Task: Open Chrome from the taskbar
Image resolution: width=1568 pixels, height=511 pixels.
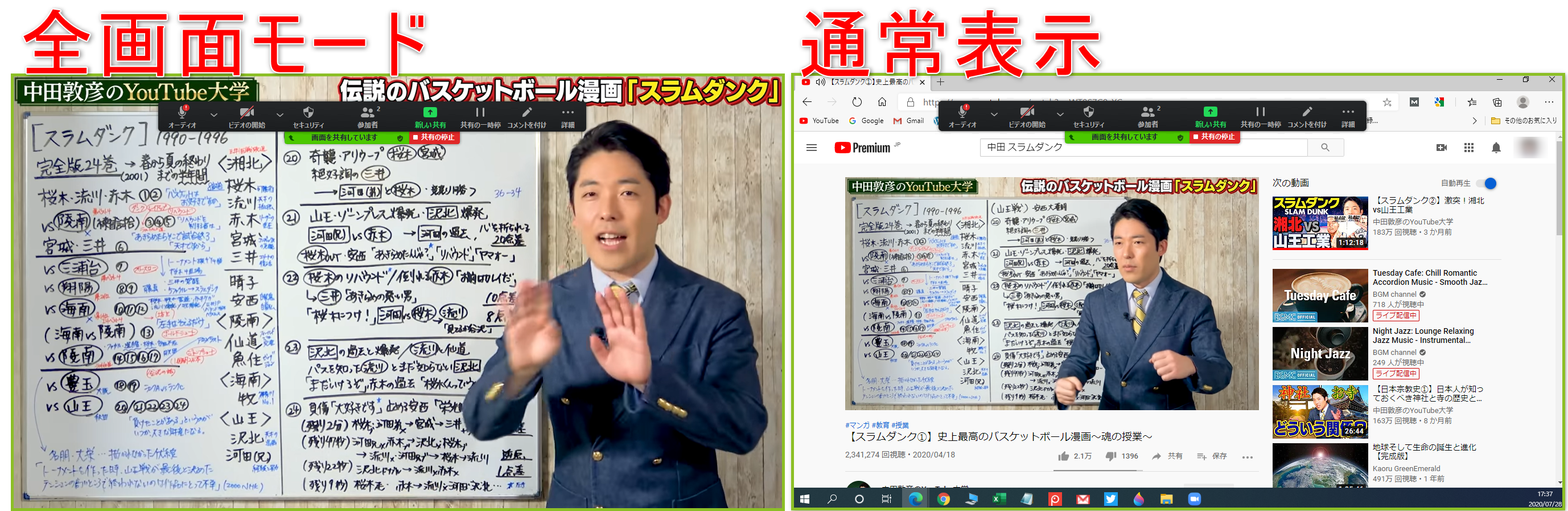Action: [x=944, y=499]
